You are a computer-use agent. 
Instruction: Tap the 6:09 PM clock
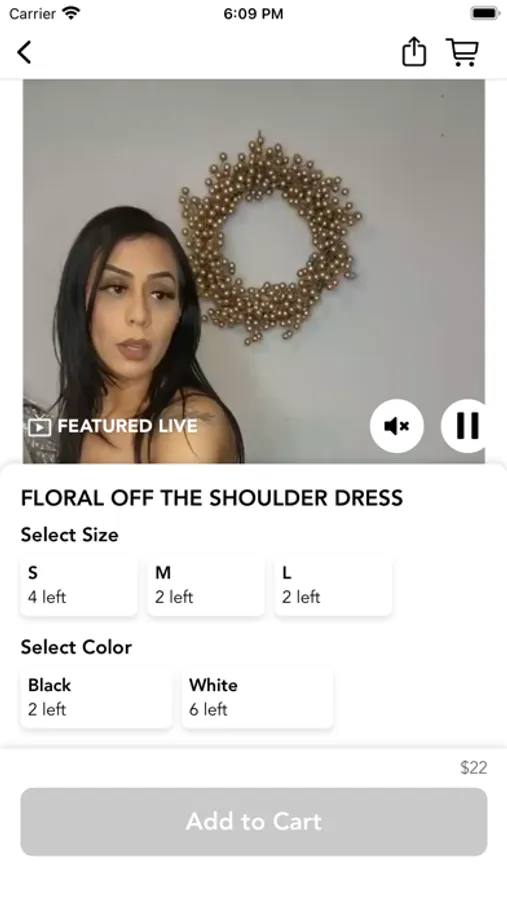[253, 14]
